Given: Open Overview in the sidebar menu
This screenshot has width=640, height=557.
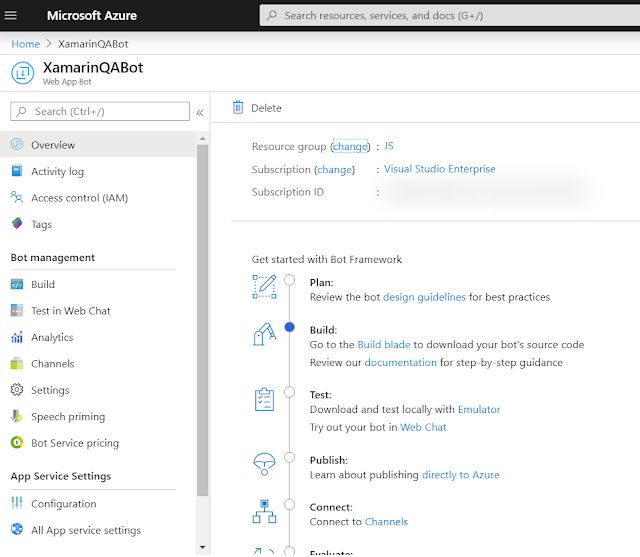Looking at the screenshot, I should coord(98,144).
